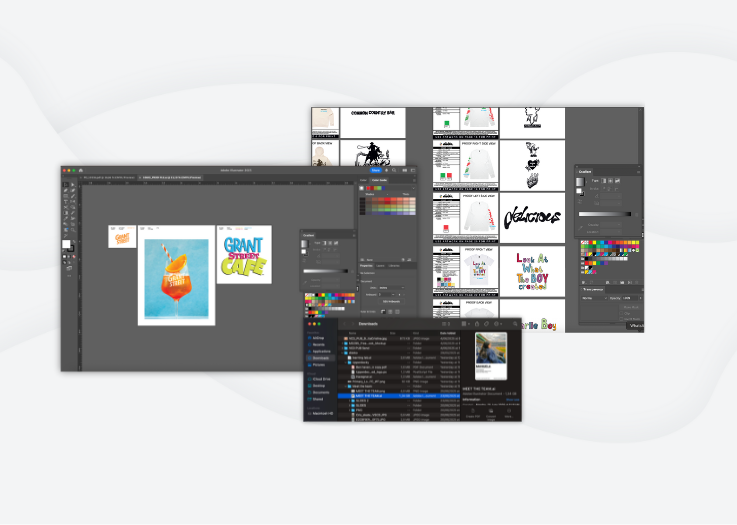Go back in Finder Downloads window

pos(344,324)
